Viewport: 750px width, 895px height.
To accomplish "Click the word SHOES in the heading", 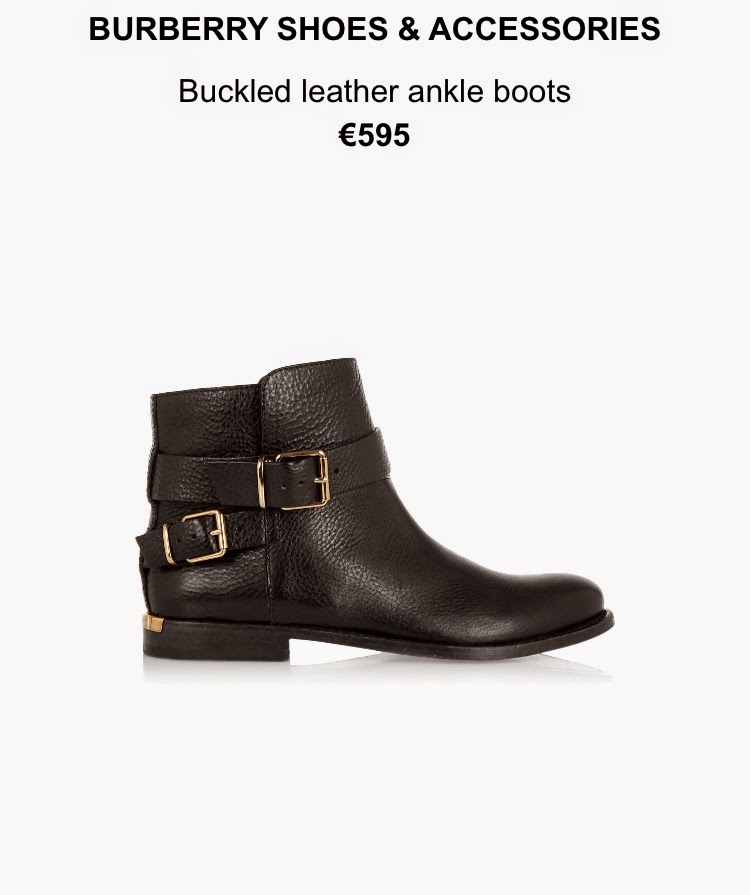I will click(332, 29).
